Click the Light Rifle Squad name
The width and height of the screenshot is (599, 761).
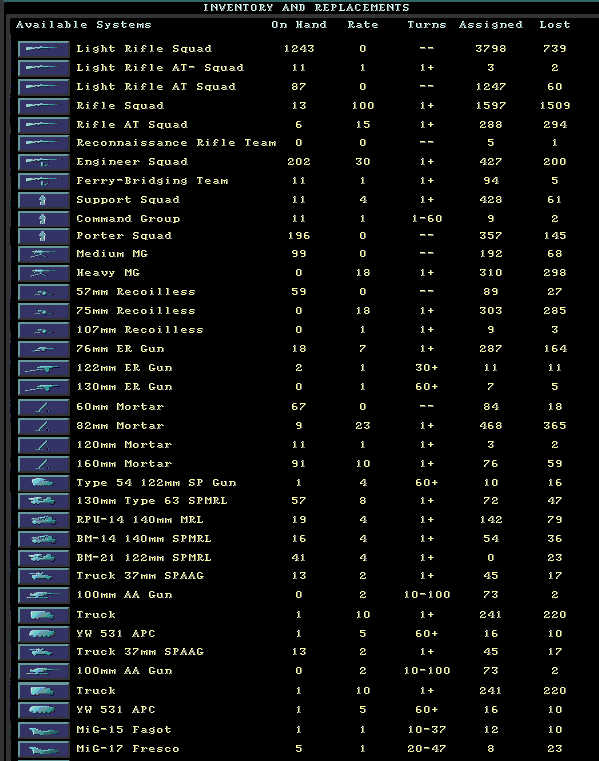click(x=144, y=49)
